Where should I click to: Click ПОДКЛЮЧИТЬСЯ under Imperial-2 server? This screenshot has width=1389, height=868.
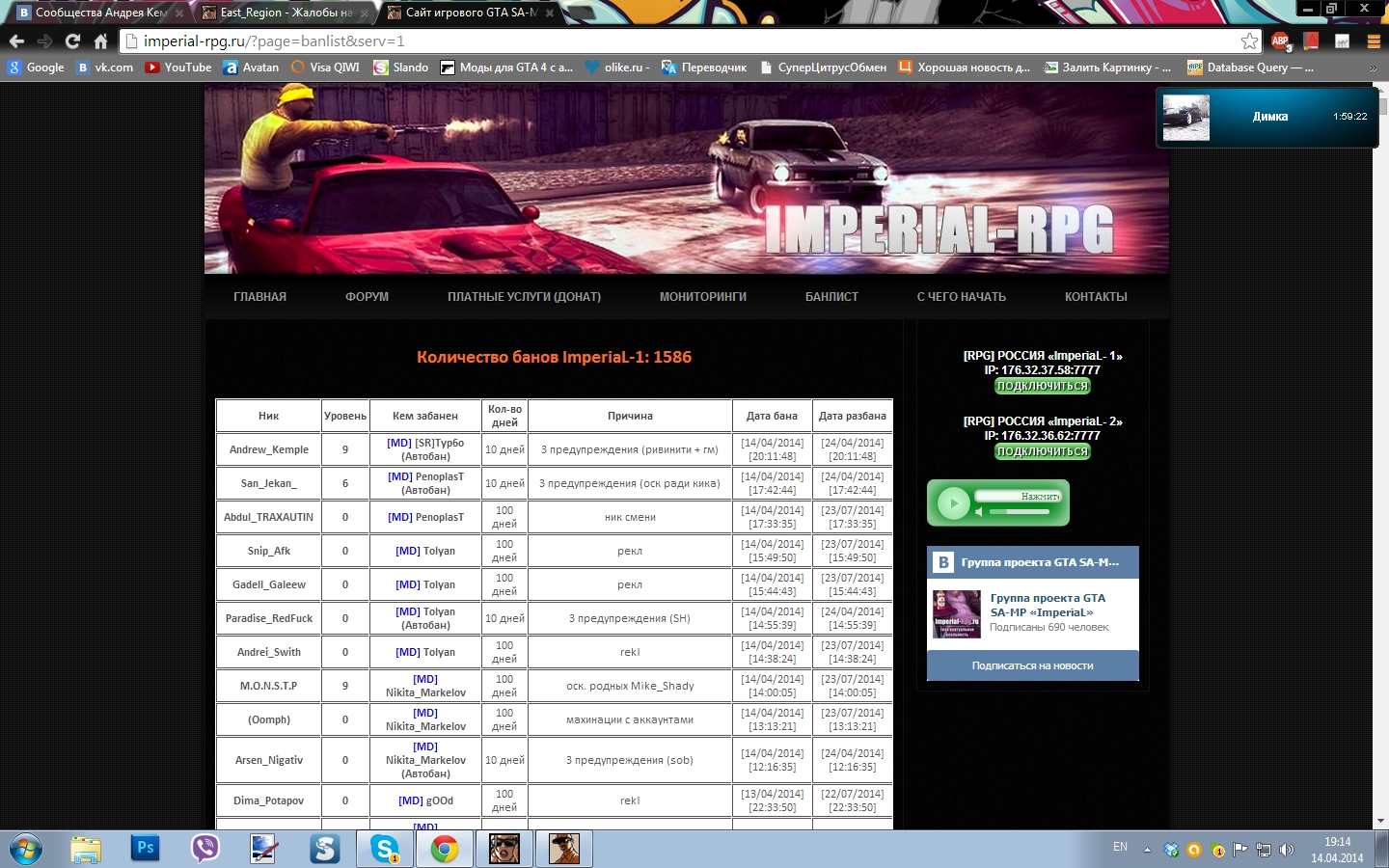tap(1043, 451)
